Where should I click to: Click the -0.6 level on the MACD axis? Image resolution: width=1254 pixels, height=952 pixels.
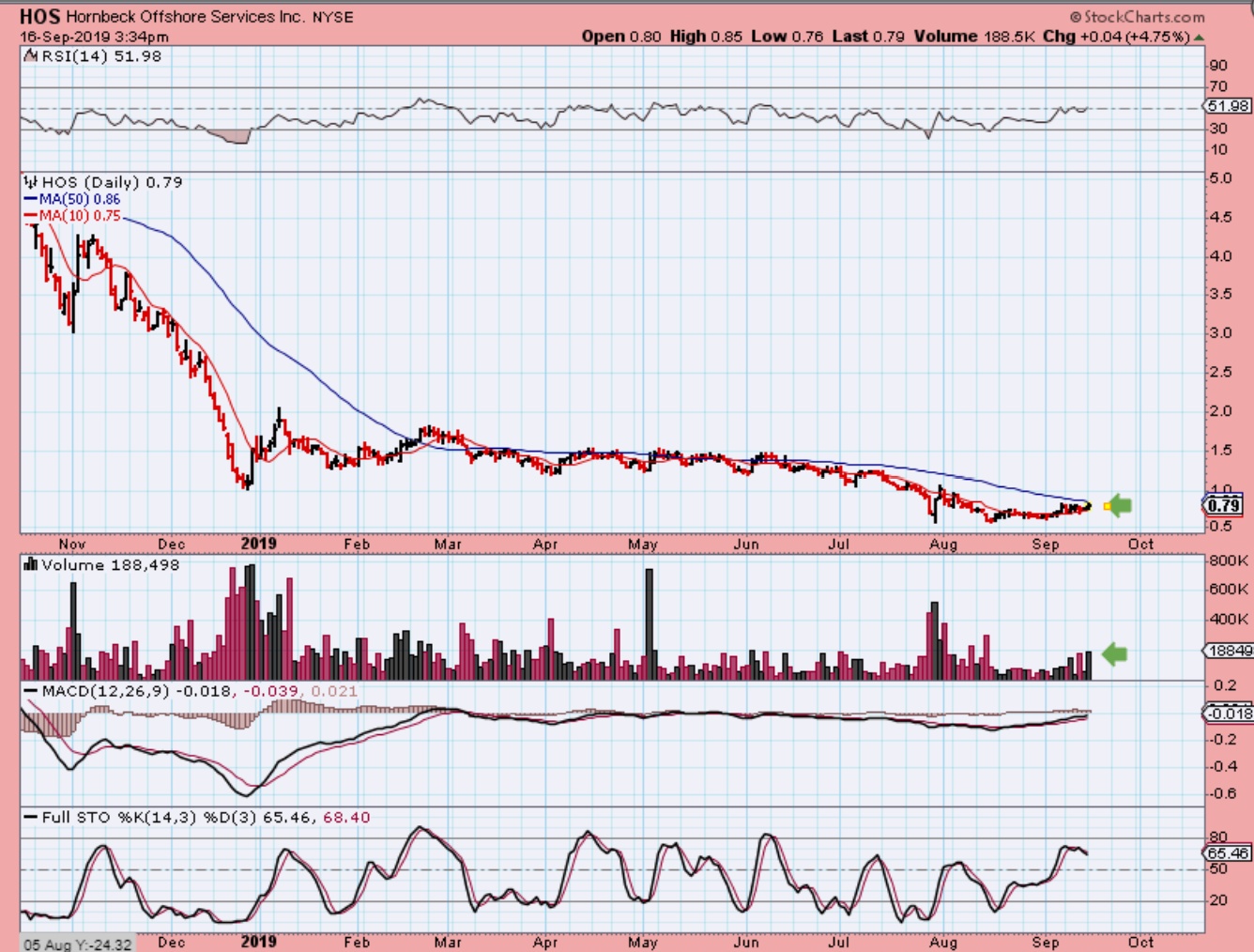pos(1221,794)
